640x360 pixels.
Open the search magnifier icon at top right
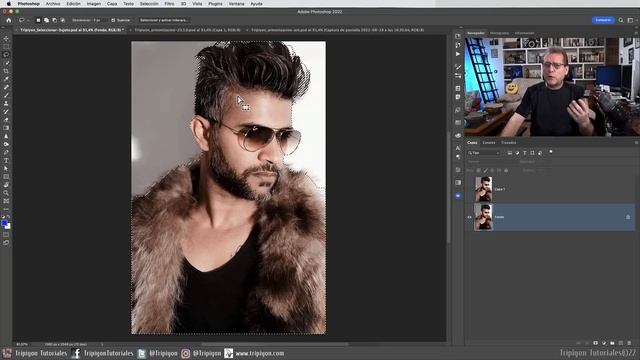click(x=621, y=20)
